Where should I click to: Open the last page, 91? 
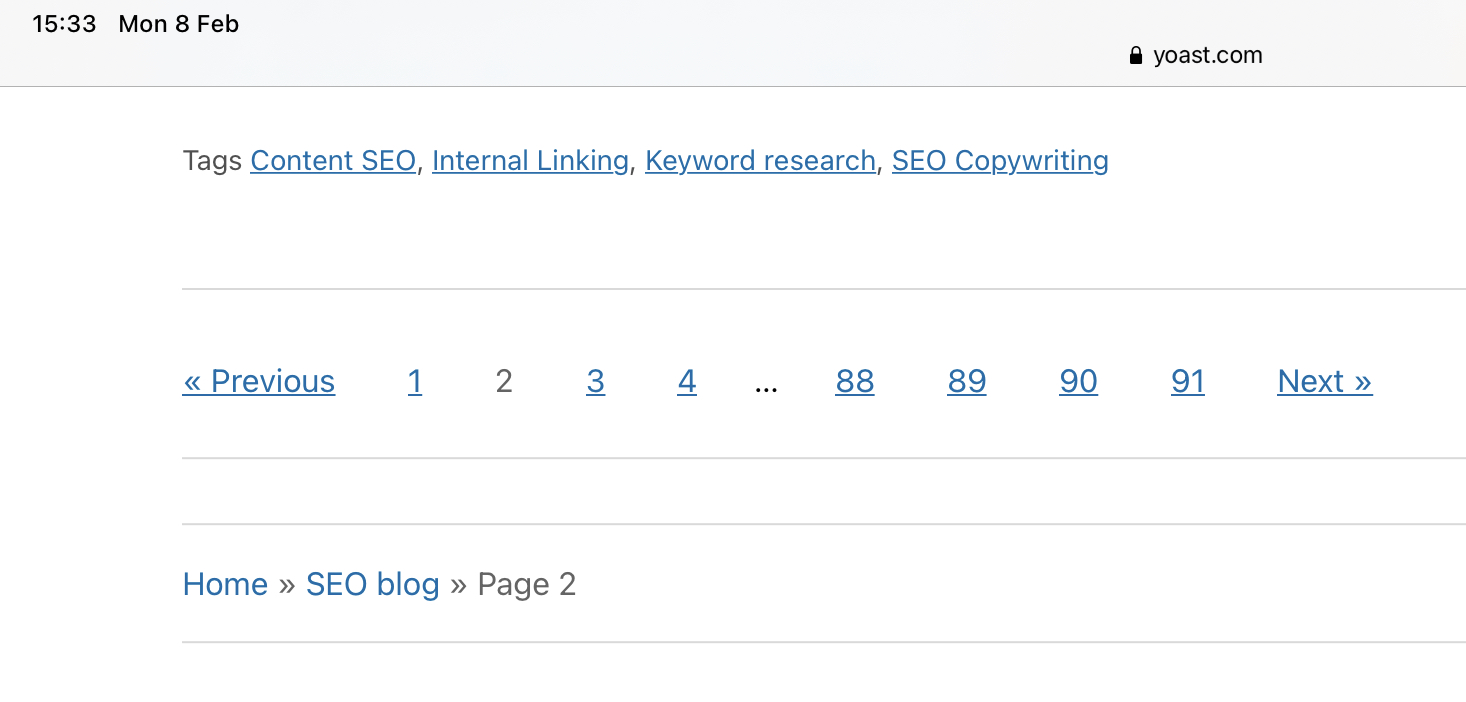coord(1188,381)
